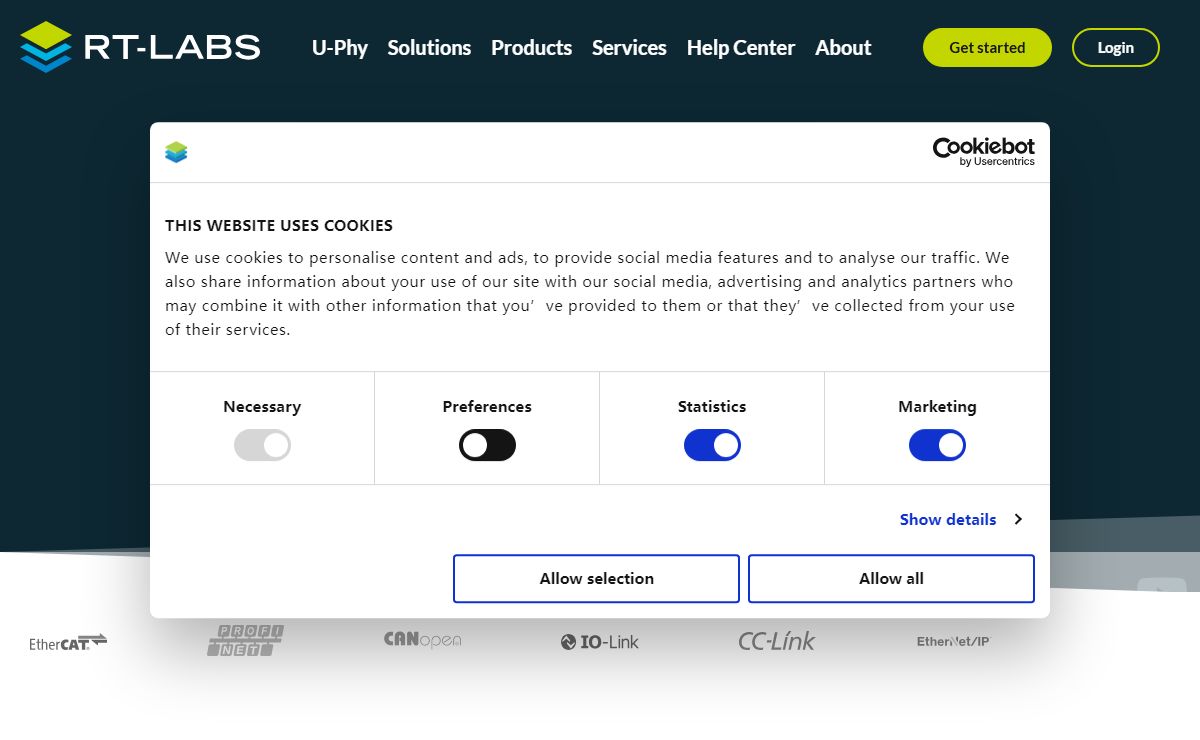Click the Necessary cookies toggle
This screenshot has width=1200, height=740.
[262, 445]
